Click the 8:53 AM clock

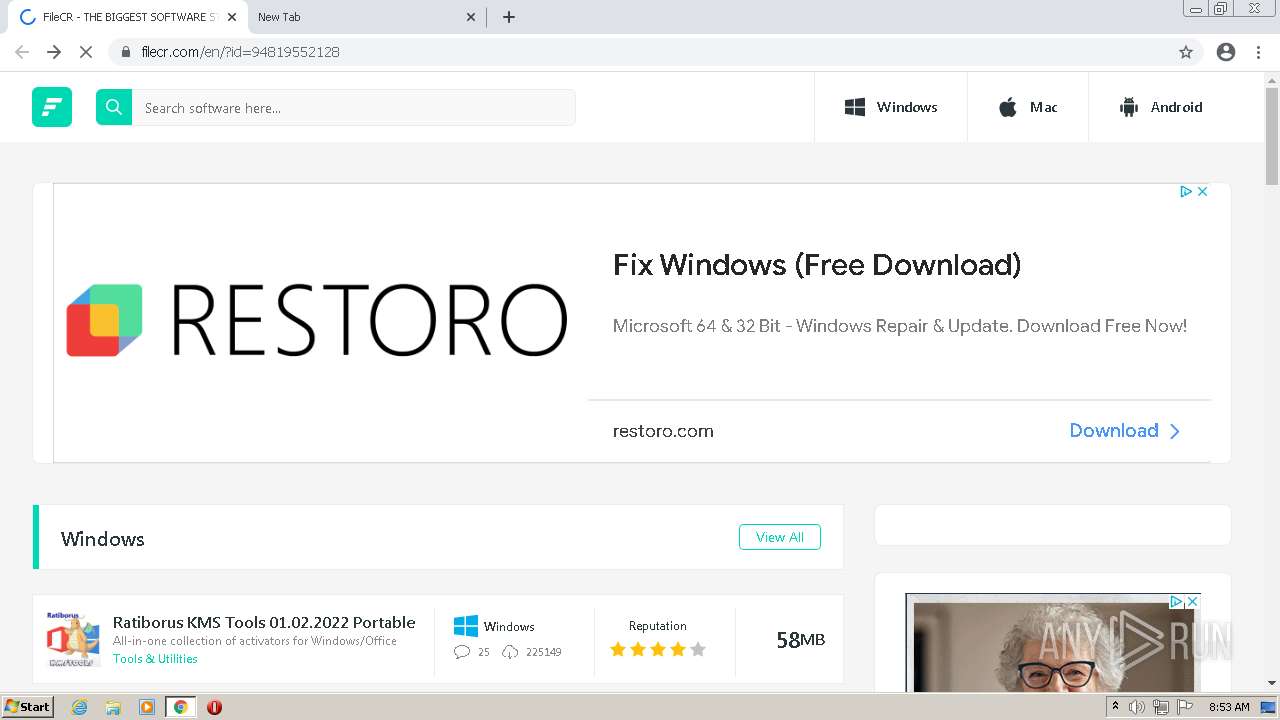(x=1230, y=707)
